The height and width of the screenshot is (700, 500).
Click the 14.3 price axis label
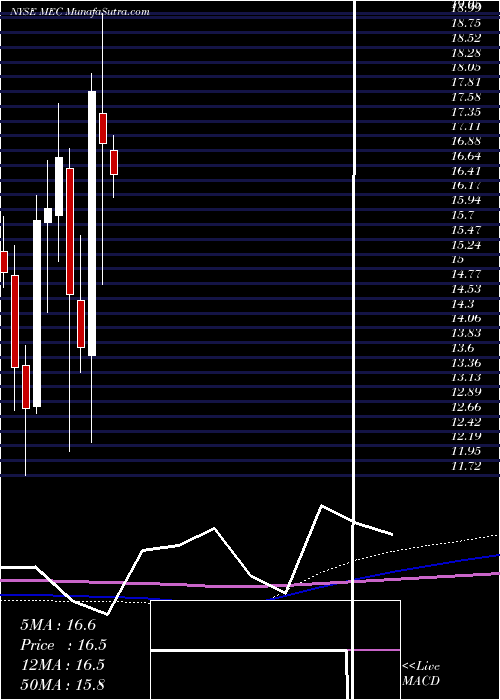point(462,304)
